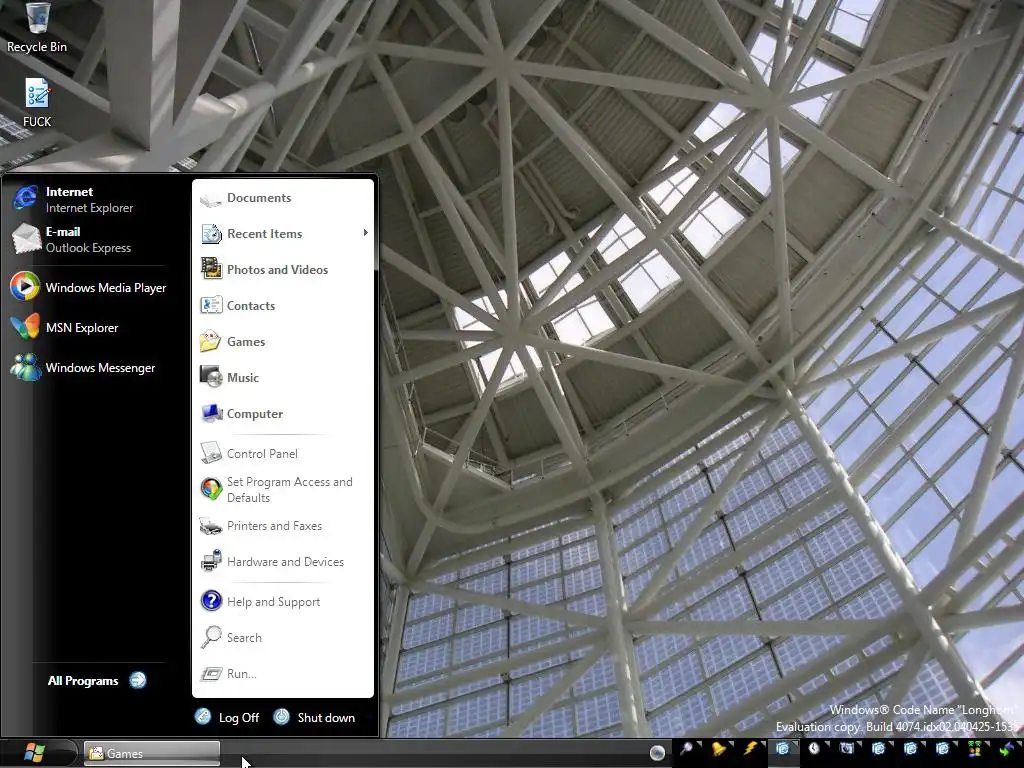The height and width of the screenshot is (768, 1024).
Task: Click the 'Set Program Access and Defaults' text
Action: click(289, 490)
